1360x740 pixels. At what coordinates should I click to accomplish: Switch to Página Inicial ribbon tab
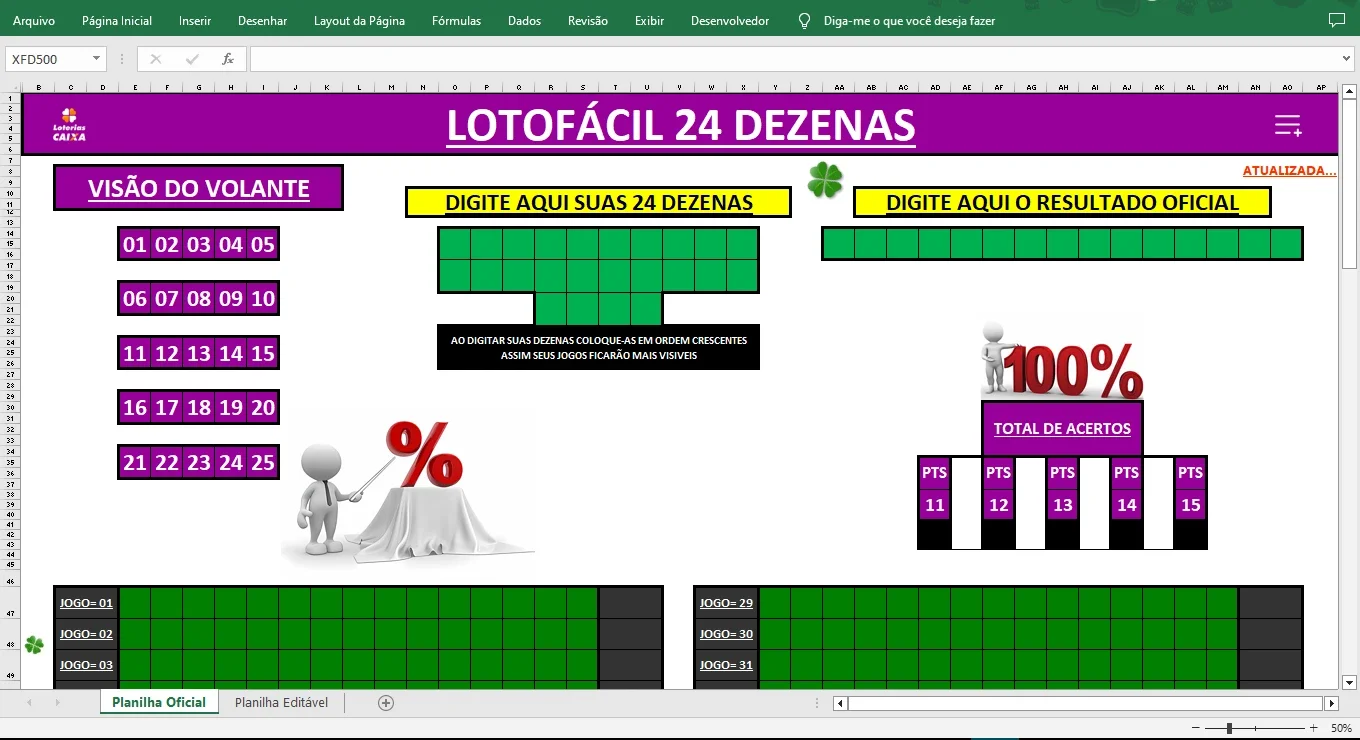click(117, 20)
